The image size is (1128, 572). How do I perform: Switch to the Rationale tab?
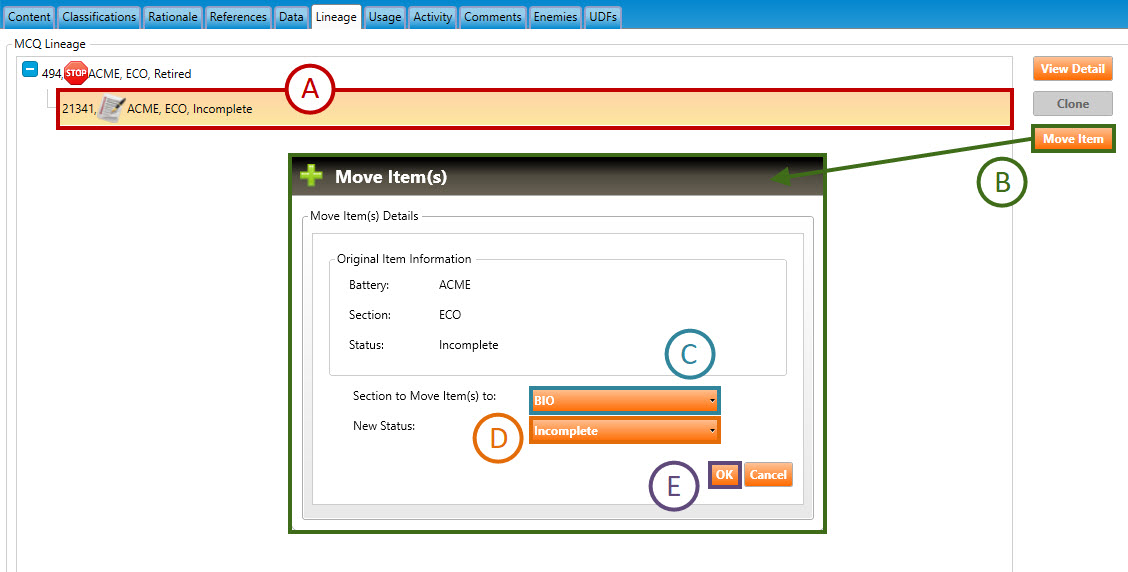(x=174, y=17)
